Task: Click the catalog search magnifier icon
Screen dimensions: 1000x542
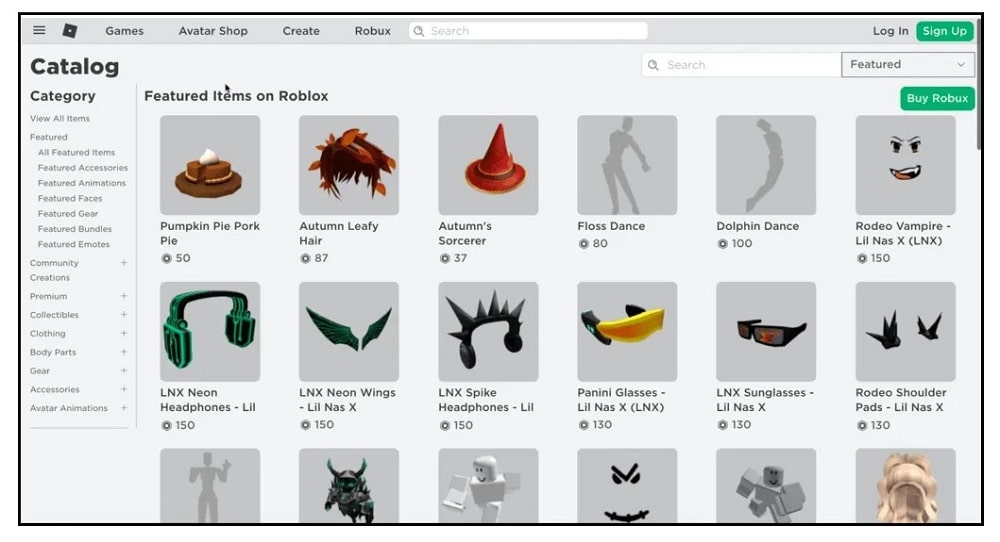Action: pos(653,64)
